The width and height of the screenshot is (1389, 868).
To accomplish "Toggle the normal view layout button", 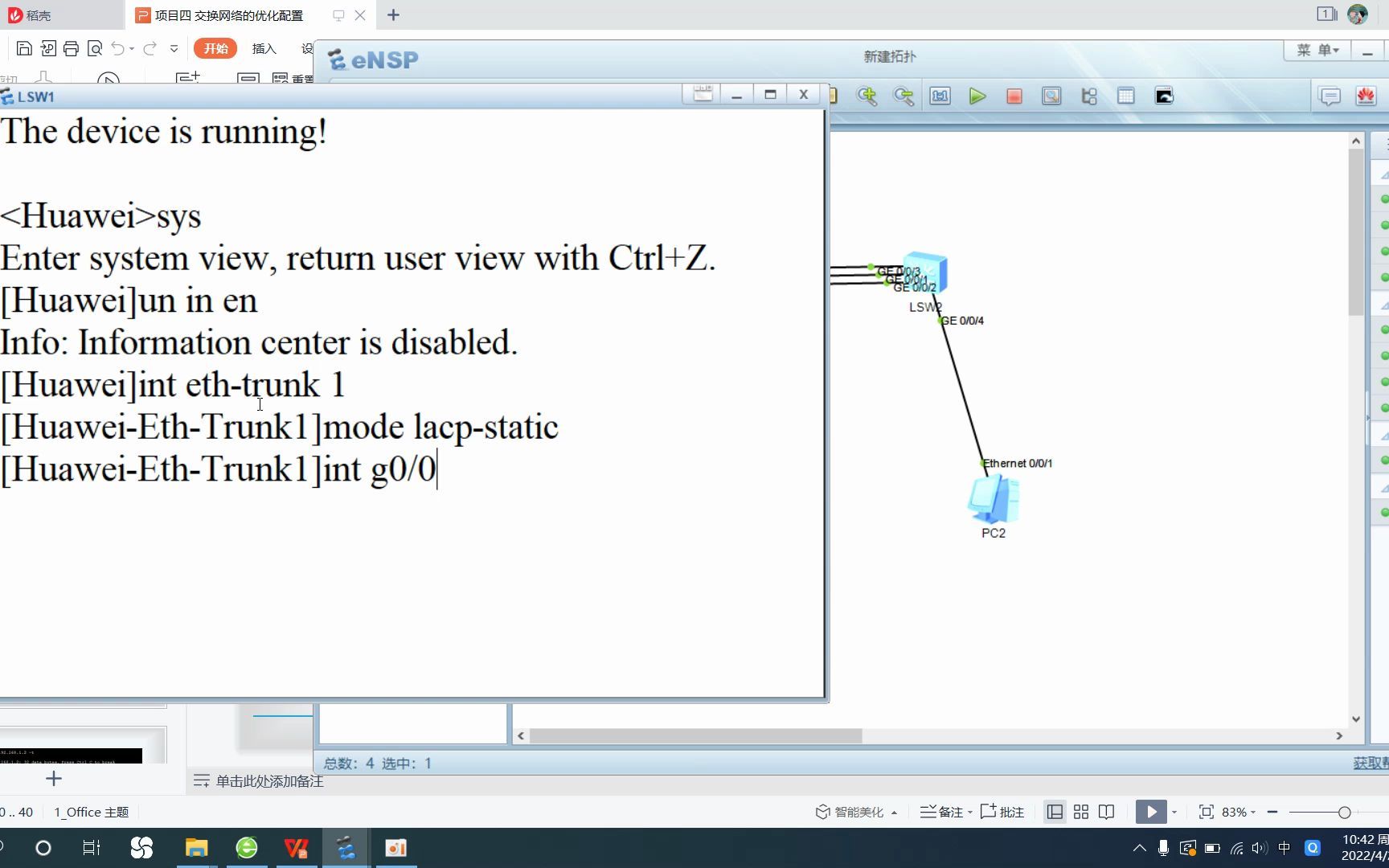I will pos(1055,812).
